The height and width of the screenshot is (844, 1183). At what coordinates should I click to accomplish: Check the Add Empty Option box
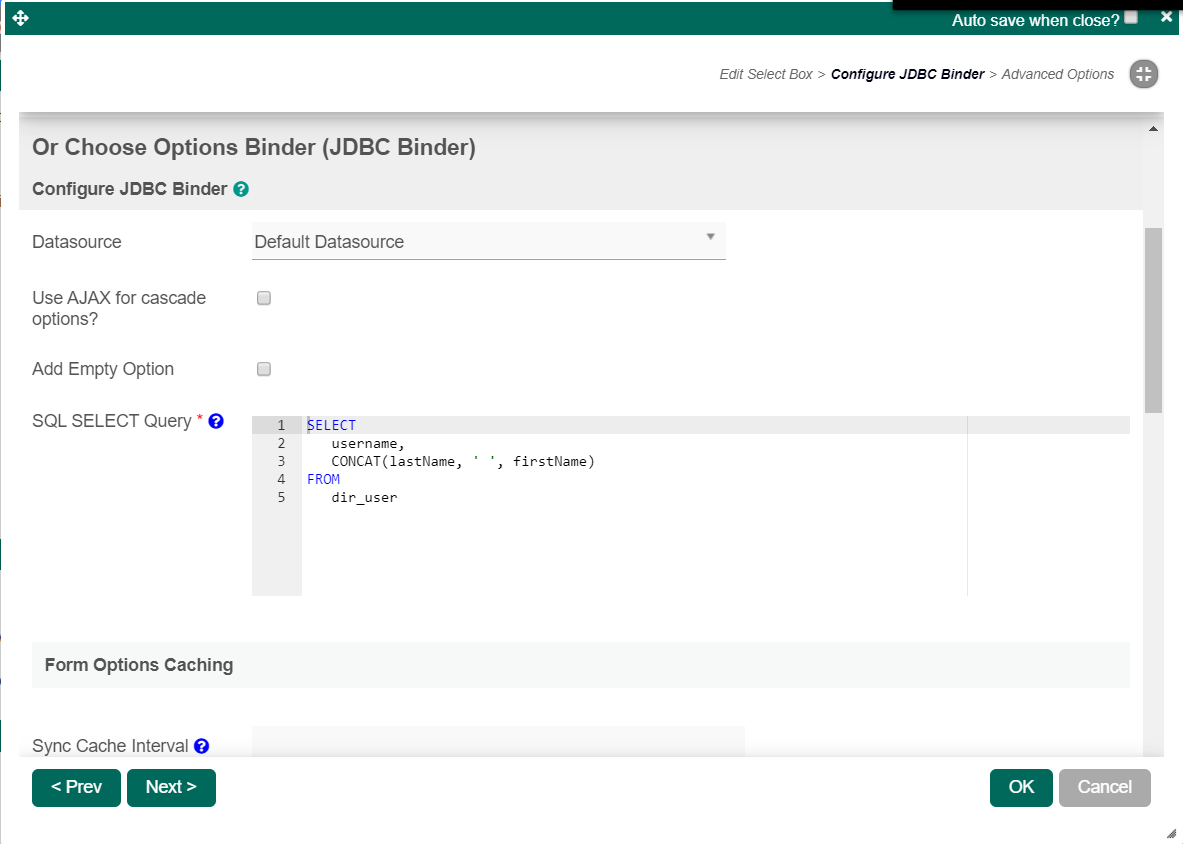pos(264,369)
